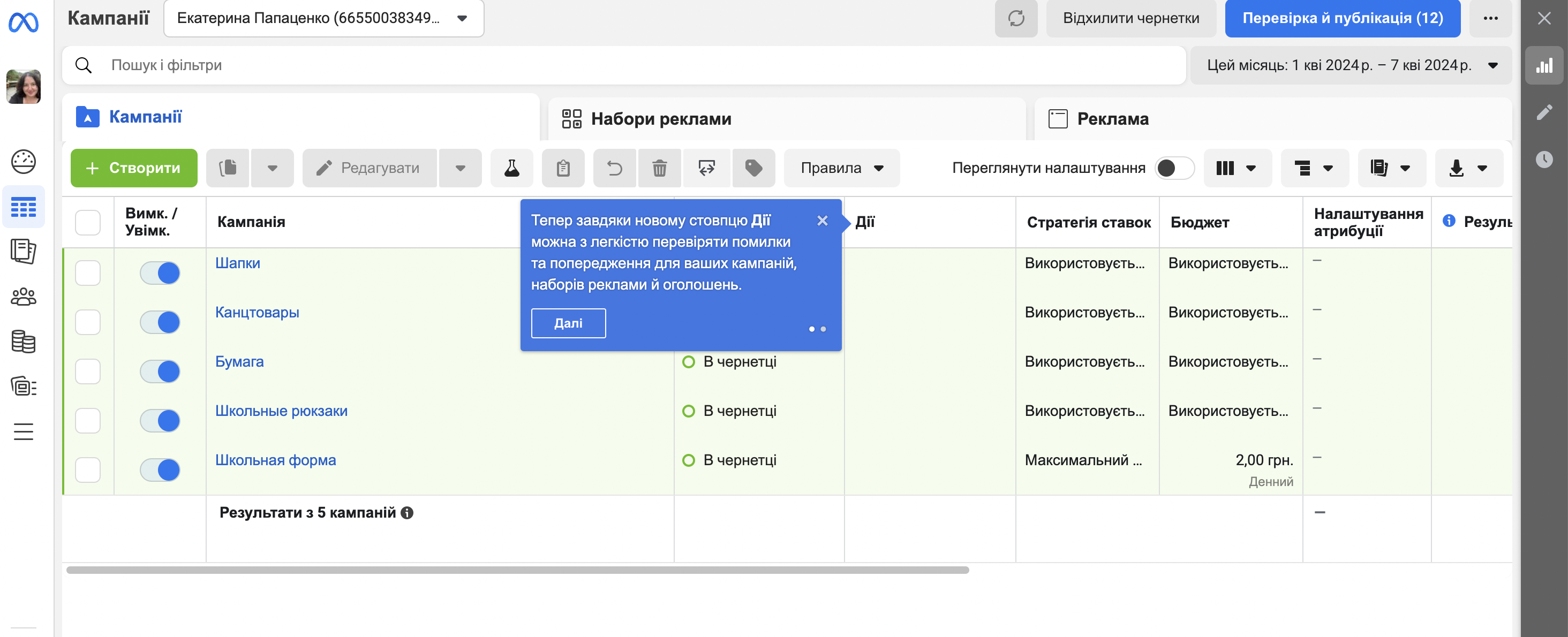Screen dimensions: 1568x637
Task: Open the date range Цей місяць dropdown
Action: pyautogui.click(x=1351, y=66)
